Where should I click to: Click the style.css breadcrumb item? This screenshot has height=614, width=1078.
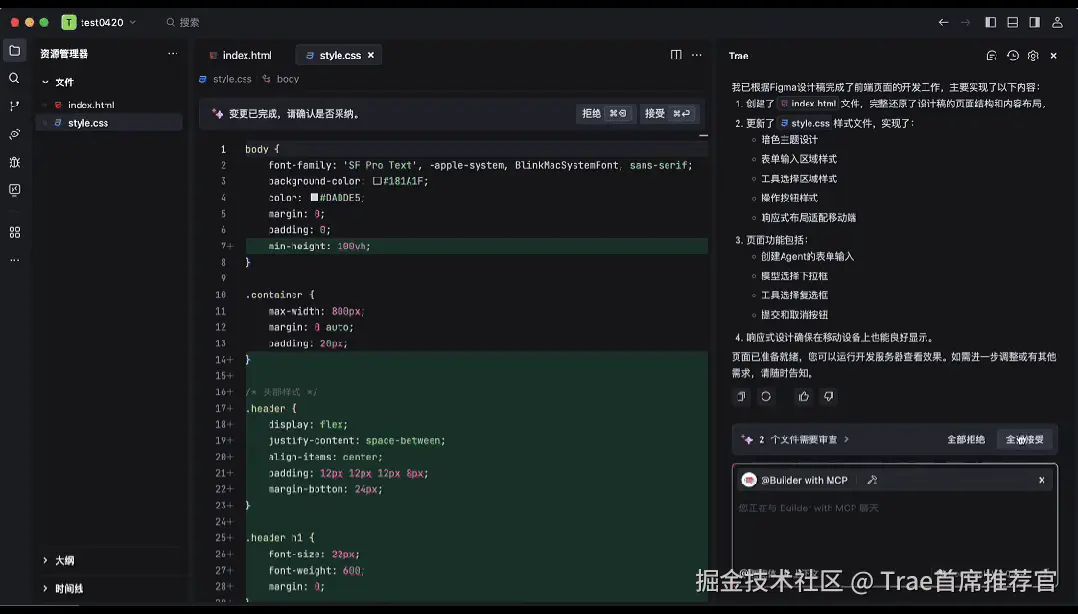pyautogui.click(x=226, y=79)
